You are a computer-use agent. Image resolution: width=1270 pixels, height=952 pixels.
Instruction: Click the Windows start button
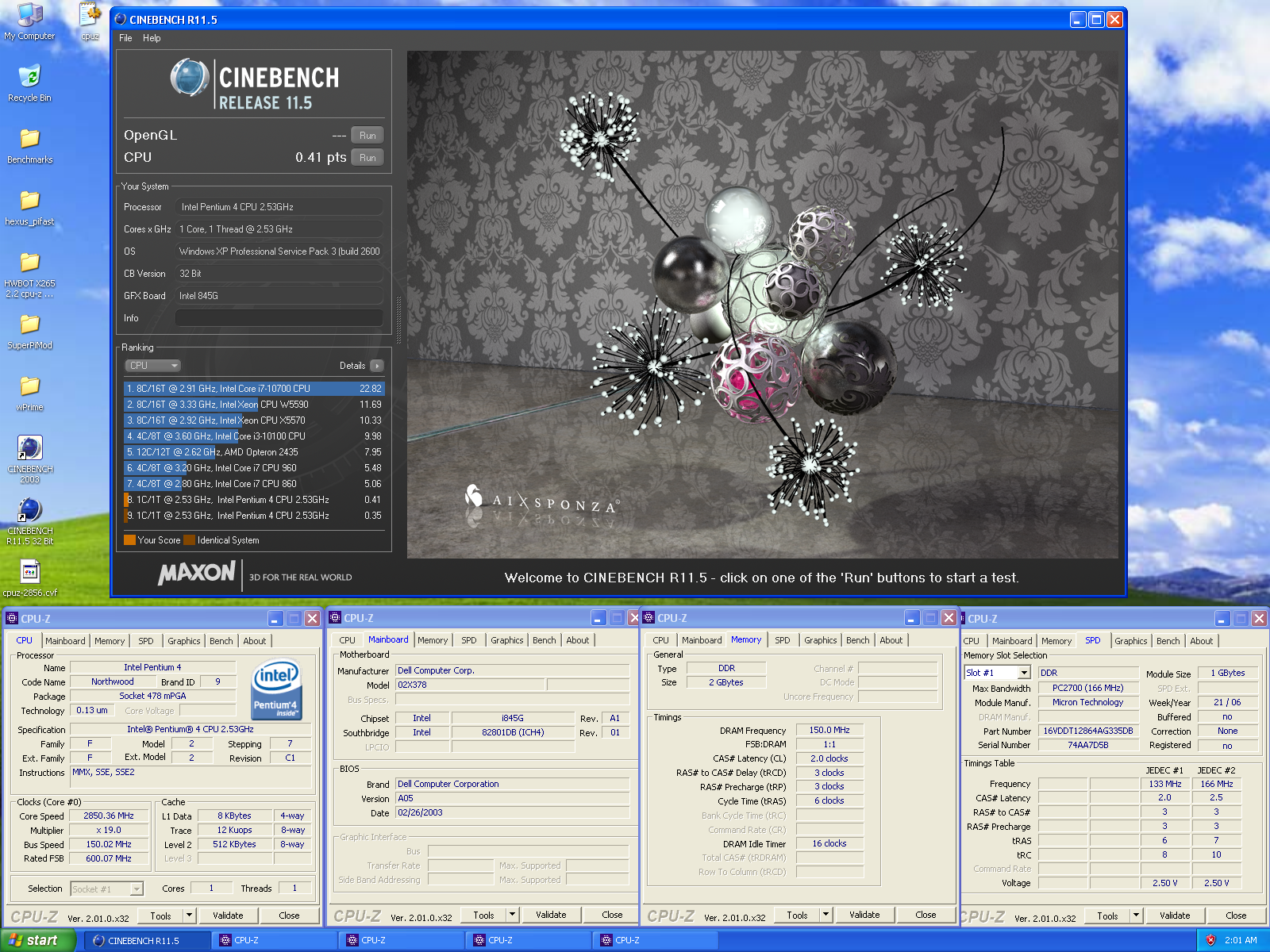(37, 940)
